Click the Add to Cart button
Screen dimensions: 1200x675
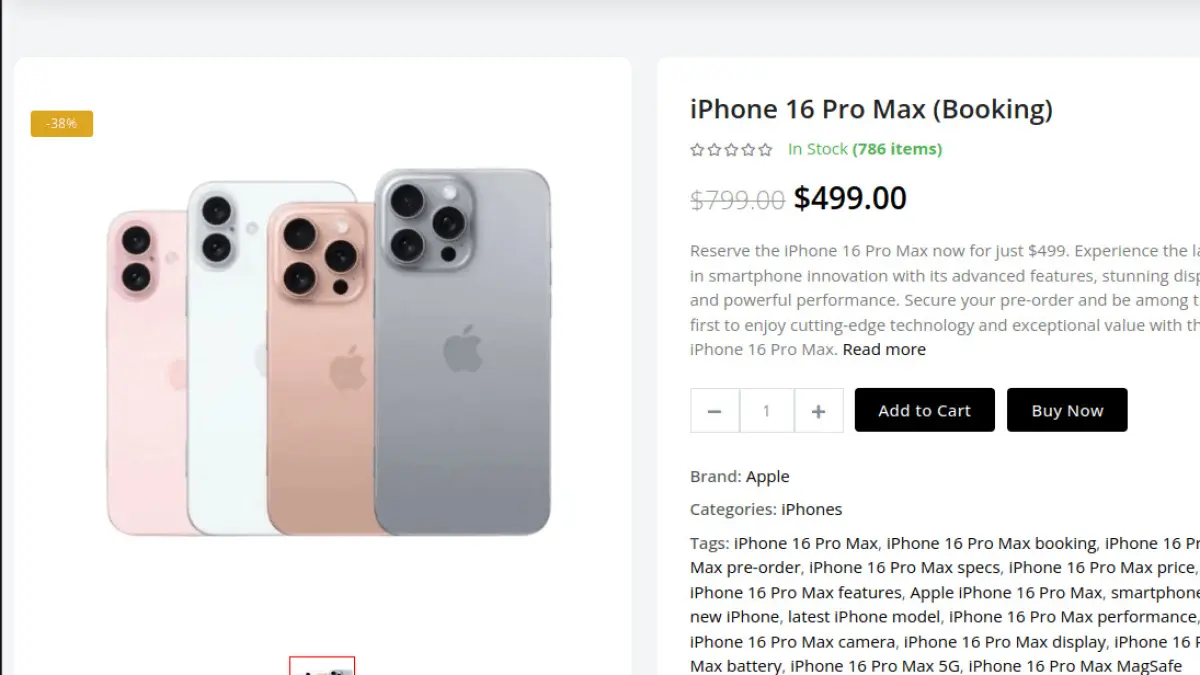[x=924, y=410]
